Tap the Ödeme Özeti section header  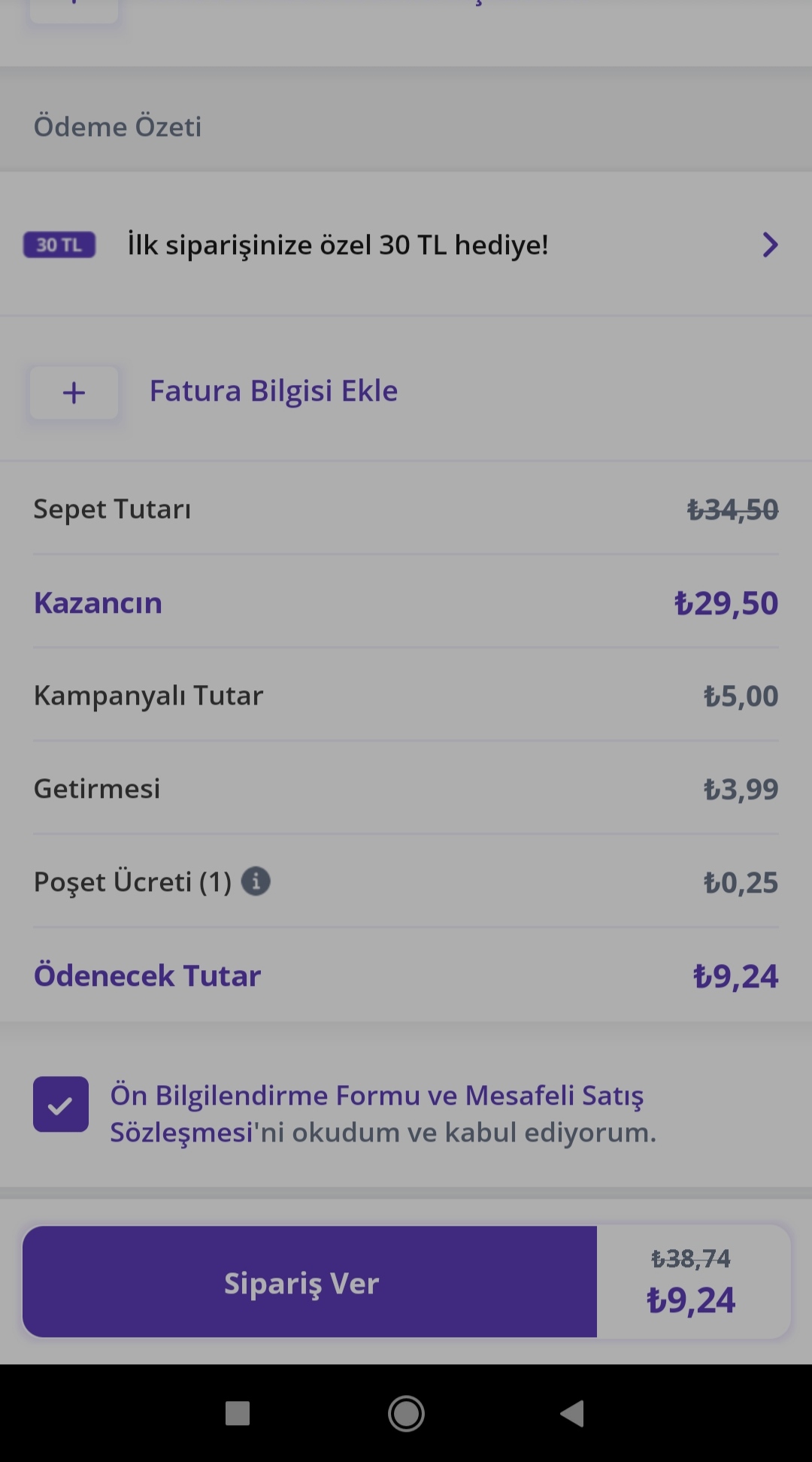point(118,126)
